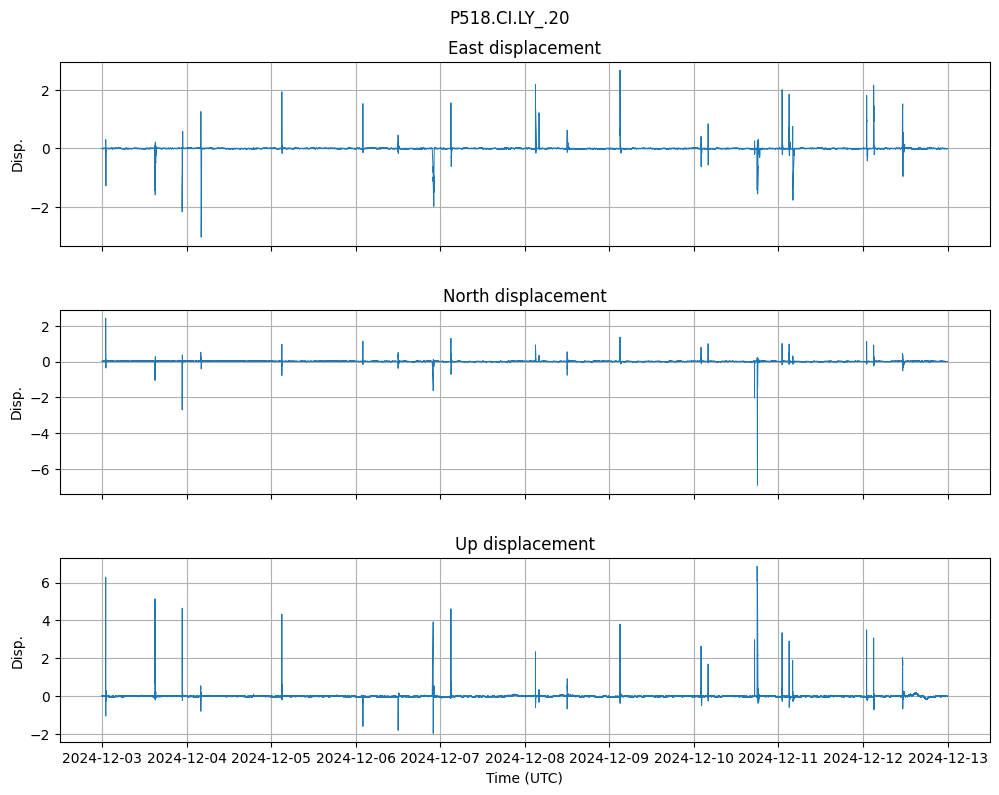Select the North displacement subplot title
The height and width of the screenshot is (795, 999).
[x=524, y=296]
